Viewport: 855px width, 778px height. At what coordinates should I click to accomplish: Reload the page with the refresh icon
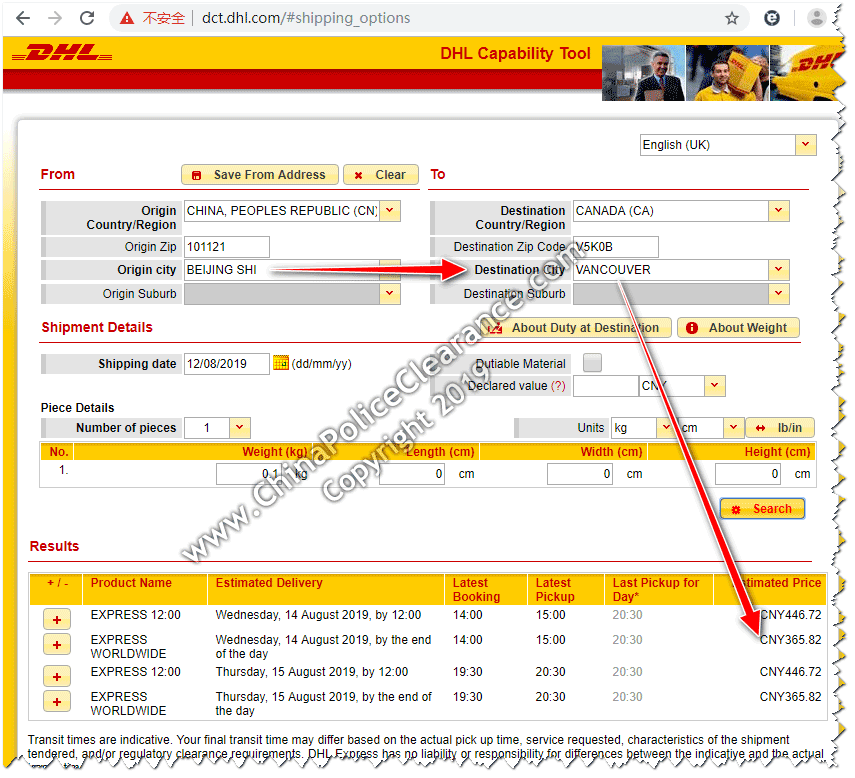coord(87,18)
